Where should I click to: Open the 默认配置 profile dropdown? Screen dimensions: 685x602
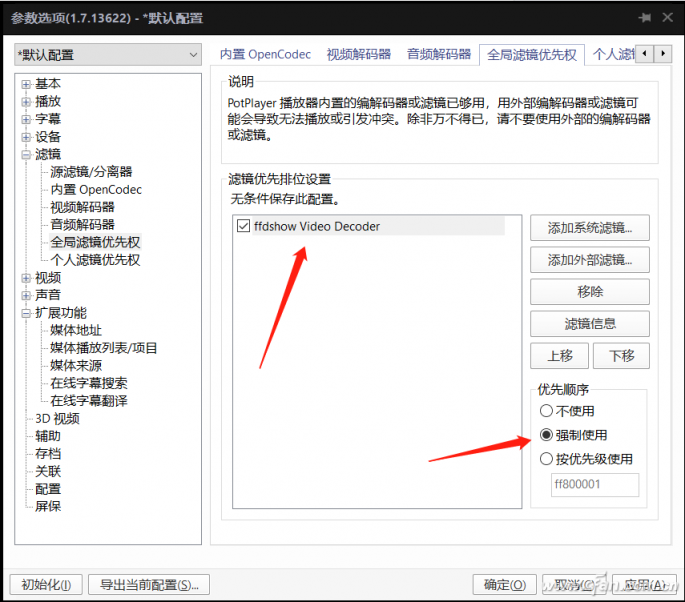point(108,55)
